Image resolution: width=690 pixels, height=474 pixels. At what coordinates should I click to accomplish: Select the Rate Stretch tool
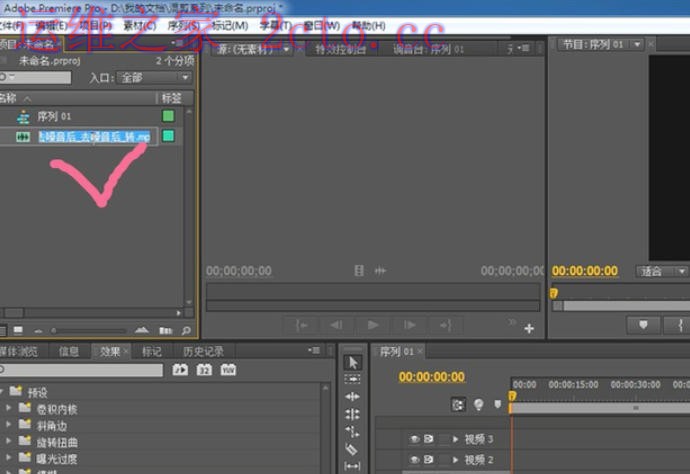point(352,431)
